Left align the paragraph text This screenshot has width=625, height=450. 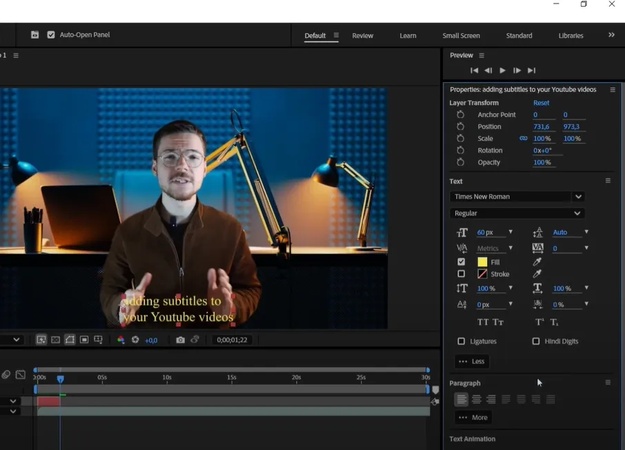coord(461,399)
